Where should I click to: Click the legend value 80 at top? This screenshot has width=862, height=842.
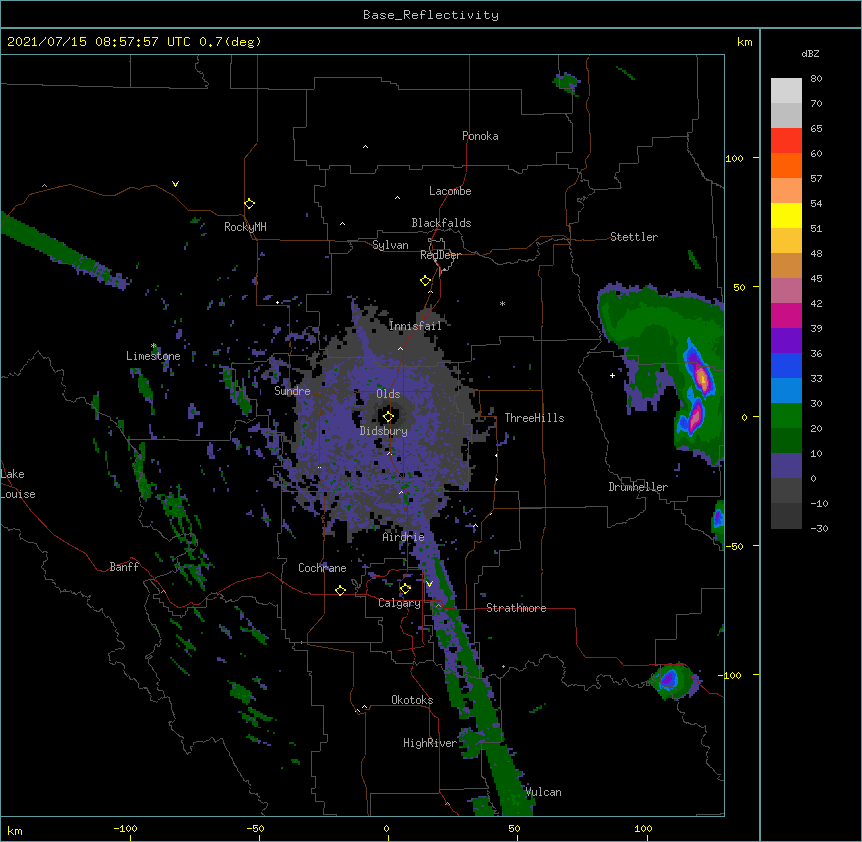pos(816,79)
